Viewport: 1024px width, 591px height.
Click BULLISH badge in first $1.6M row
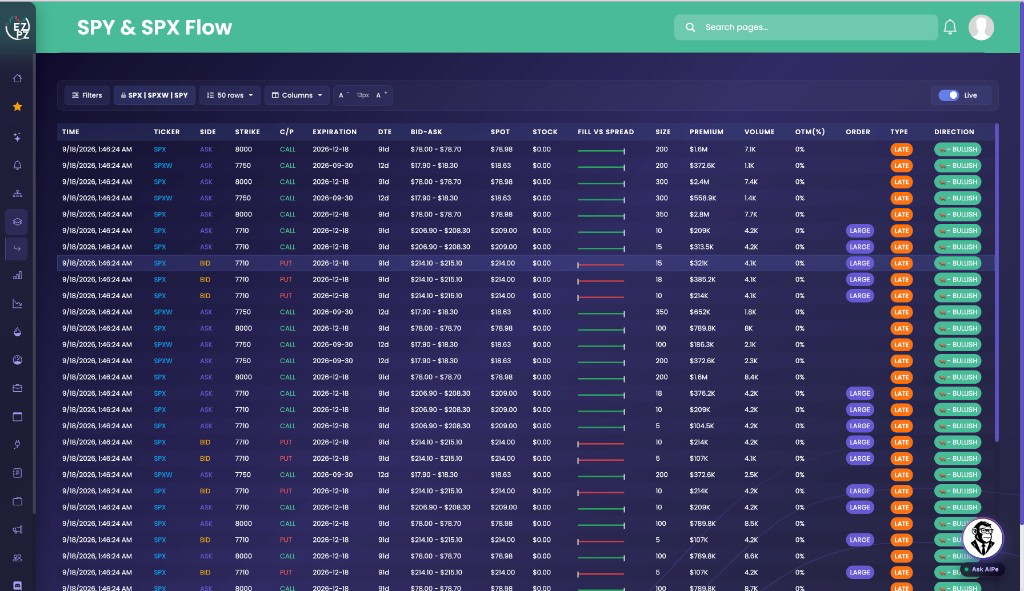coord(957,150)
